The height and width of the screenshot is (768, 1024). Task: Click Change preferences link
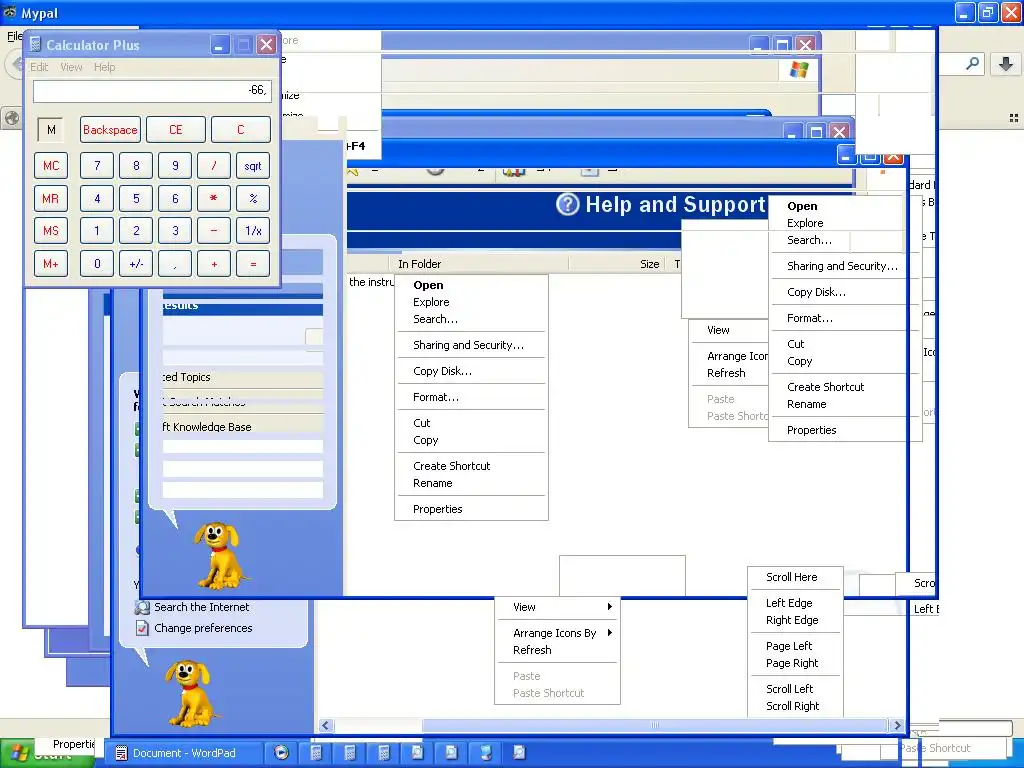203,628
